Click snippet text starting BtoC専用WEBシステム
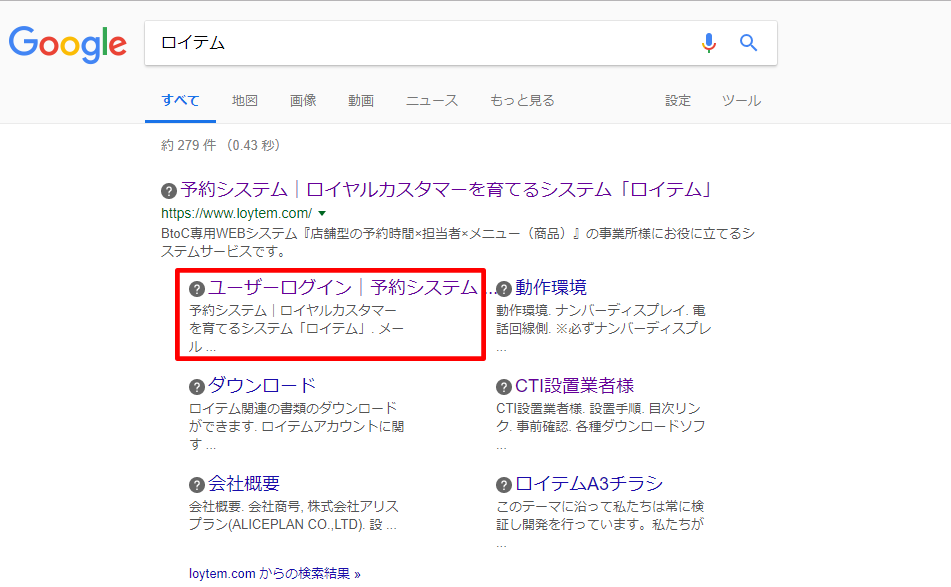This screenshot has height=587, width=951. pos(458,242)
